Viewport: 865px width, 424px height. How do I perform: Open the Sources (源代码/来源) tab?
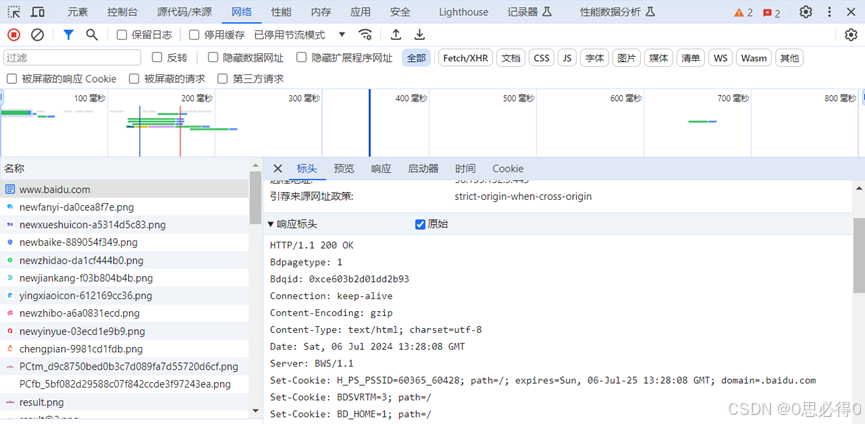(184, 12)
